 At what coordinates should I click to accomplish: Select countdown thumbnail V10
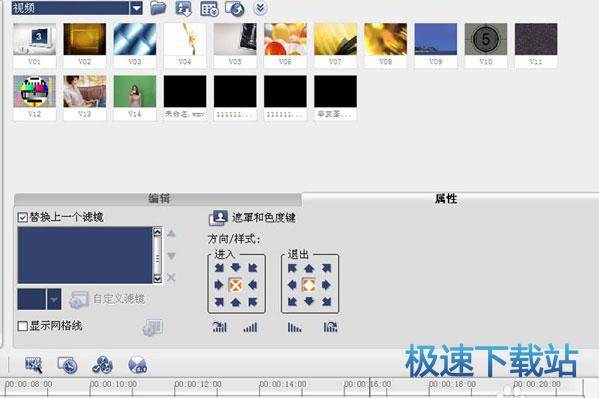[486, 45]
